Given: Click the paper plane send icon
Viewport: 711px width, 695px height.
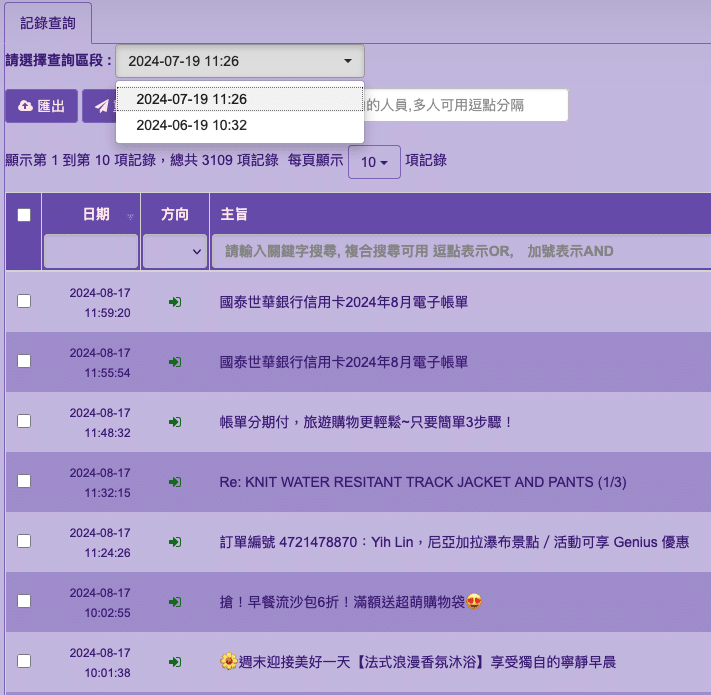Looking at the screenshot, I should pos(102,106).
